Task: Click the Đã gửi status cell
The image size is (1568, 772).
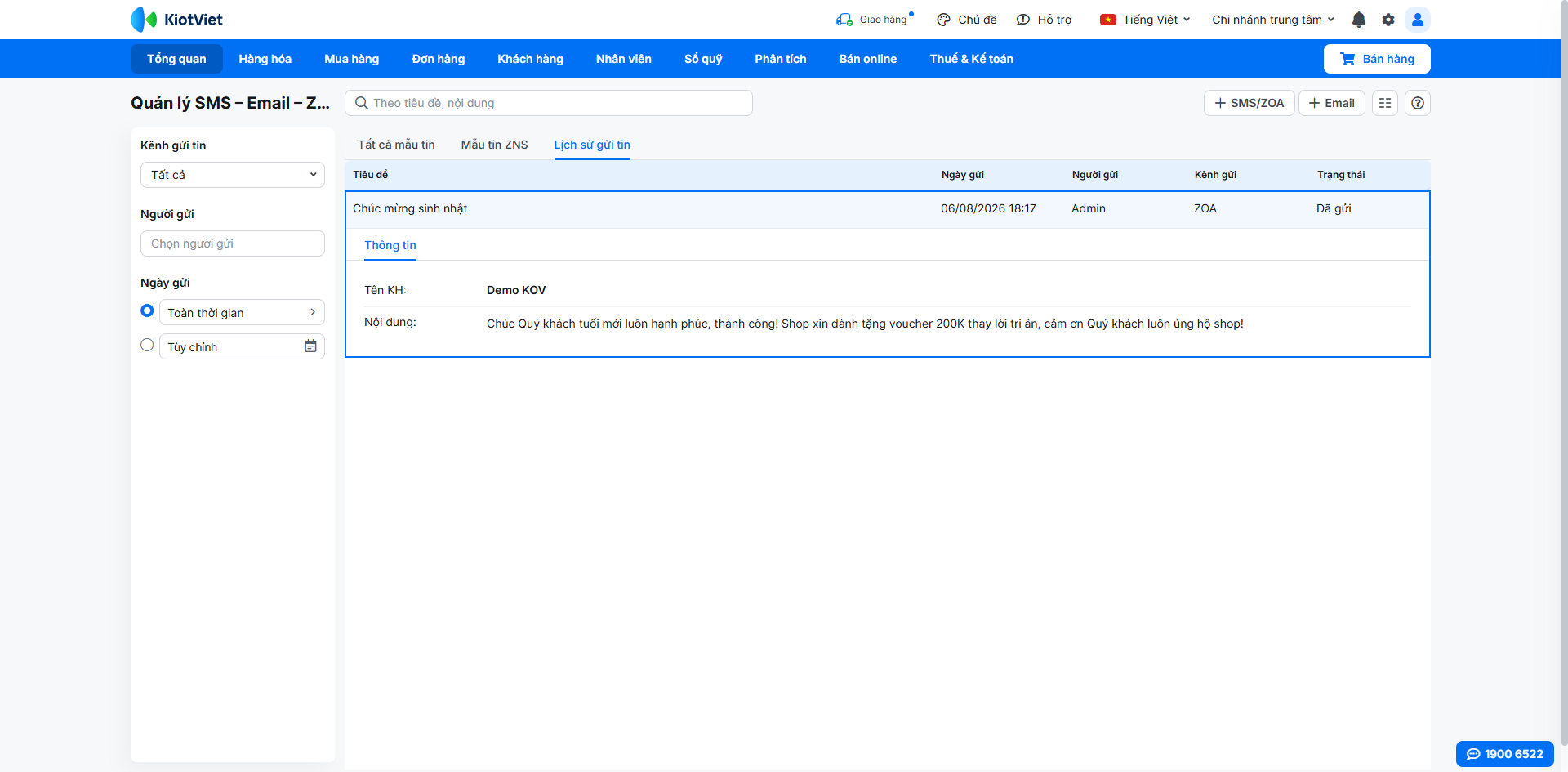Action: tap(1334, 208)
